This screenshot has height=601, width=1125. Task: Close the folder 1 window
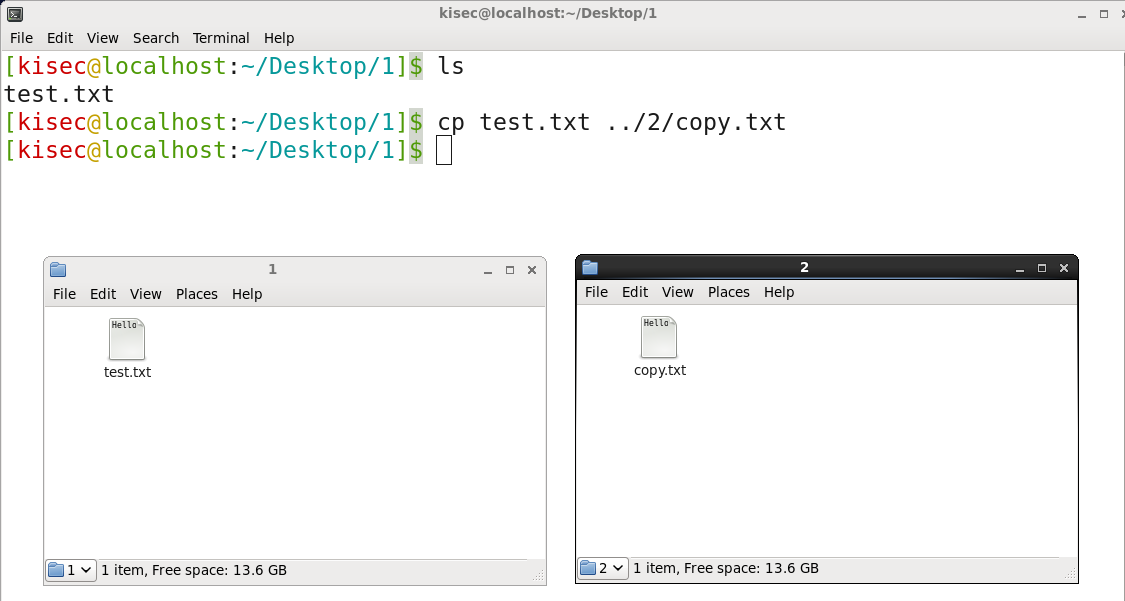[x=532, y=270]
